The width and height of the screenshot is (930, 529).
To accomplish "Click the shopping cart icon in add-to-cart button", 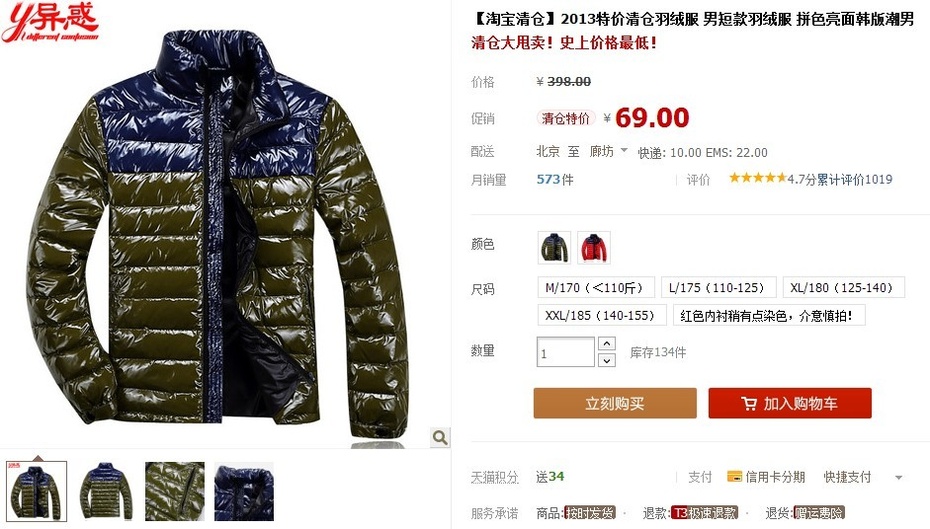I will tap(749, 404).
